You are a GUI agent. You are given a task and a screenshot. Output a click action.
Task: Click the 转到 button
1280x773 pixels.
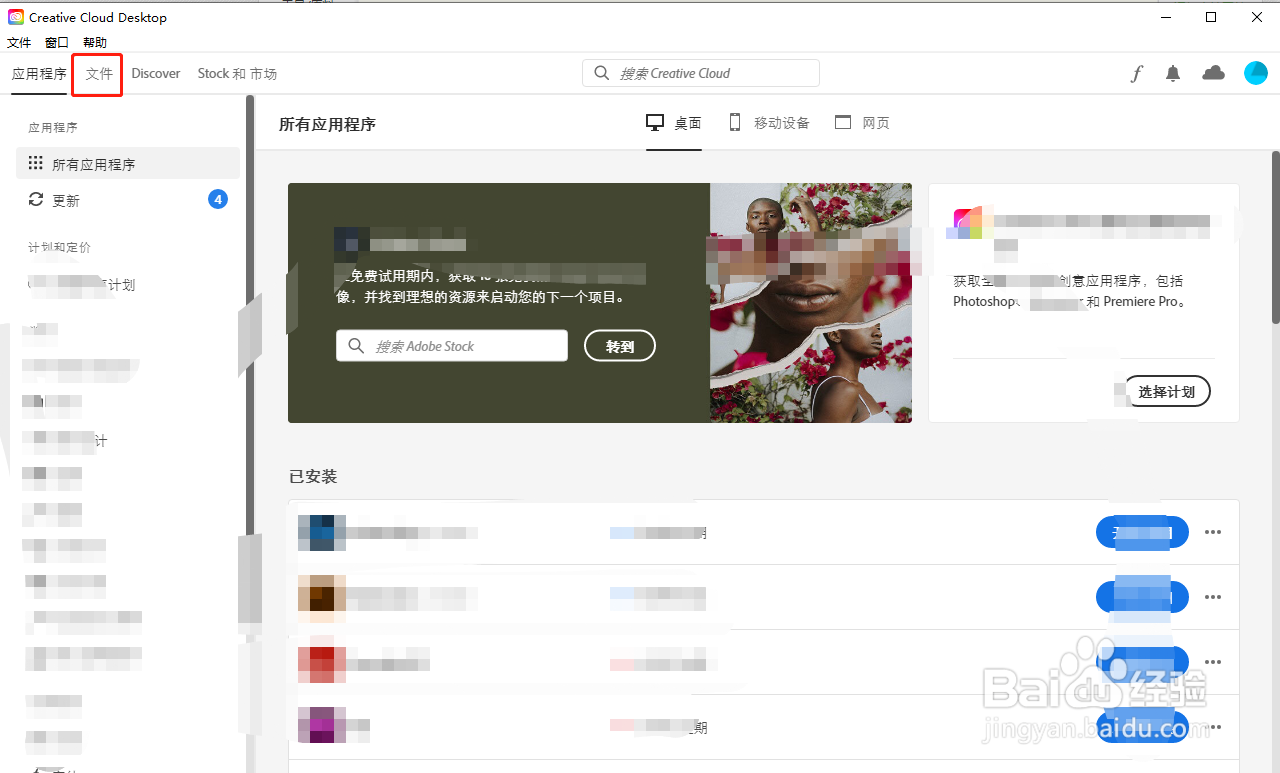[x=620, y=346]
